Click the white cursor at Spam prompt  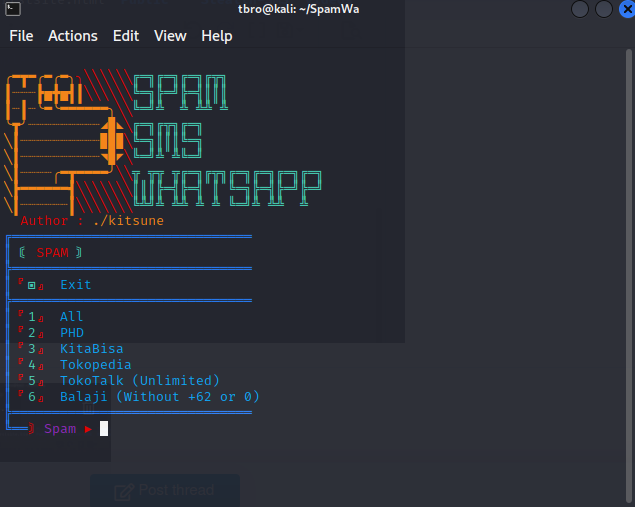tap(104, 428)
